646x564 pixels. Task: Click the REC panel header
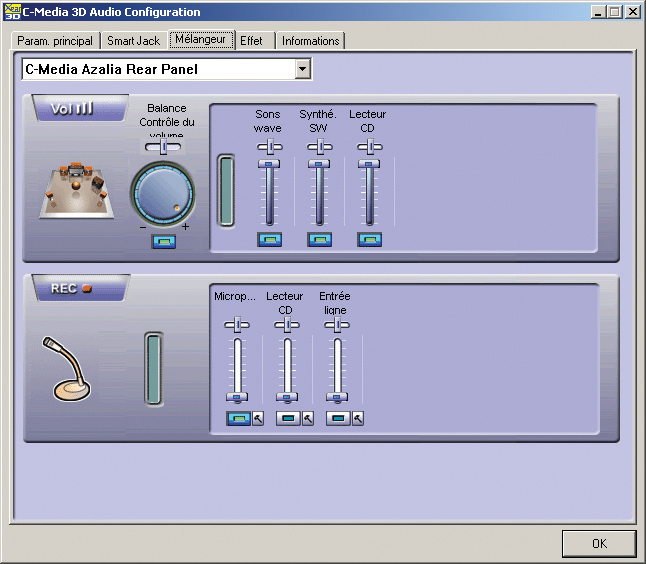point(80,288)
